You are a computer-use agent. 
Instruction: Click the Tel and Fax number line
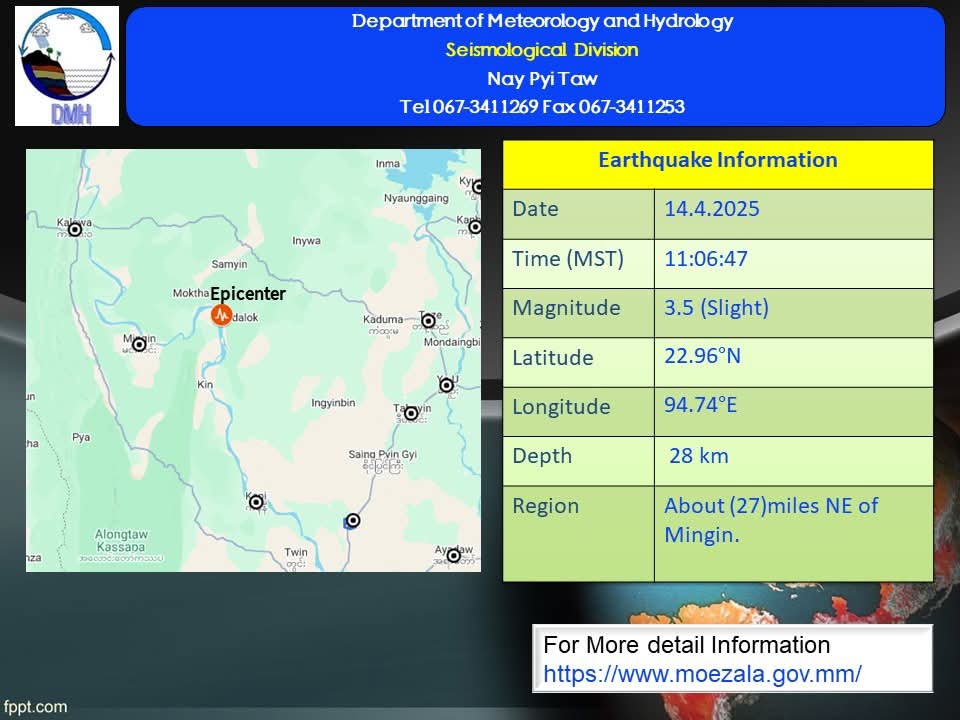pos(542,107)
